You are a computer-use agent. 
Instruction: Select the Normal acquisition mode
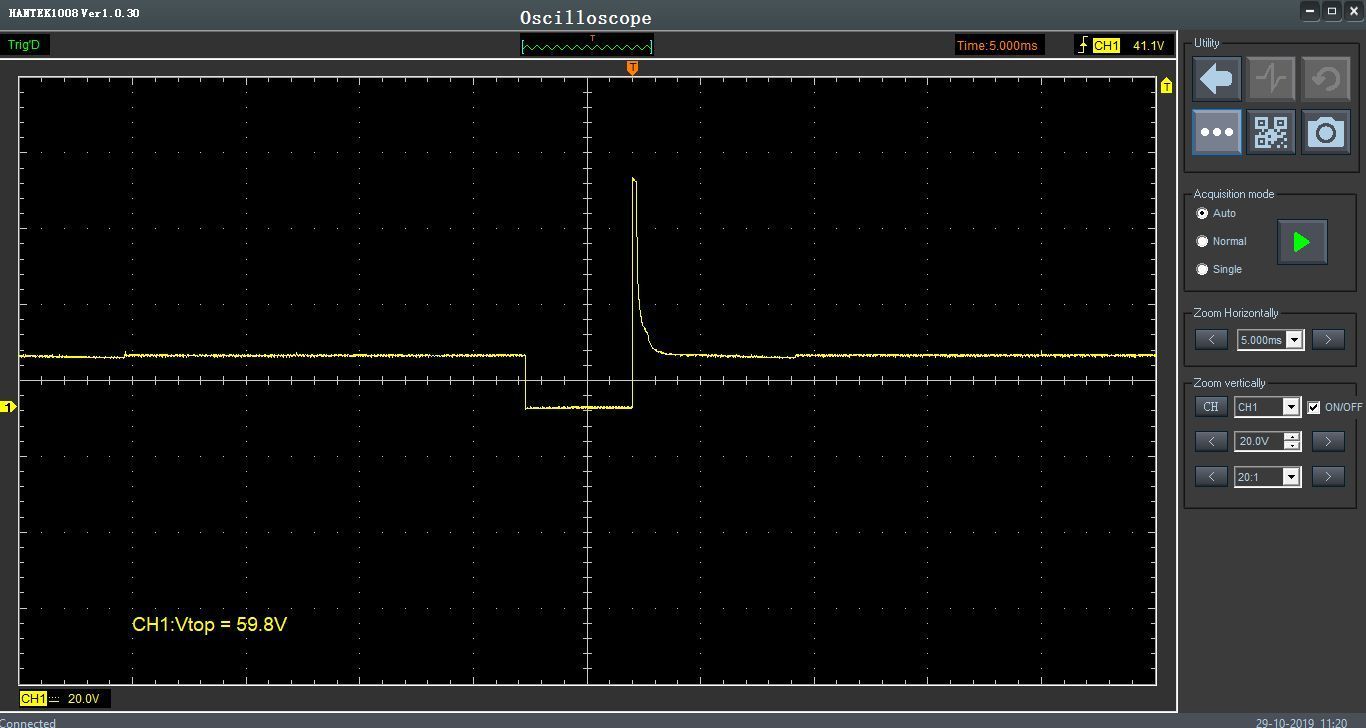click(x=1202, y=242)
